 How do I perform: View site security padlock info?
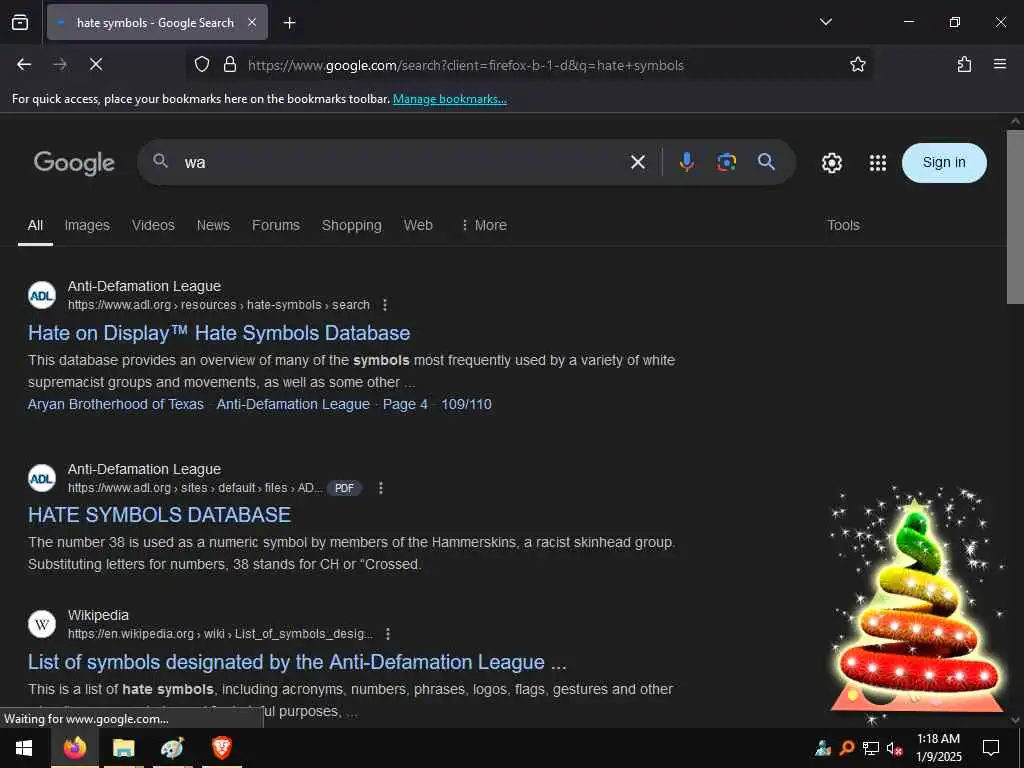pyautogui.click(x=229, y=64)
